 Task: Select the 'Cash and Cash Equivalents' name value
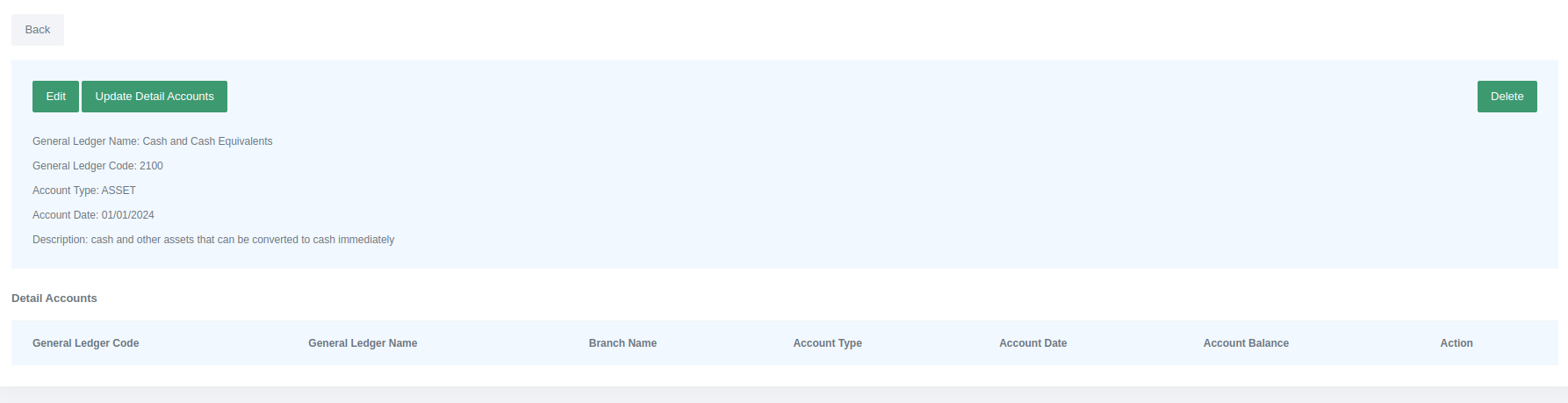coord(207,141)
